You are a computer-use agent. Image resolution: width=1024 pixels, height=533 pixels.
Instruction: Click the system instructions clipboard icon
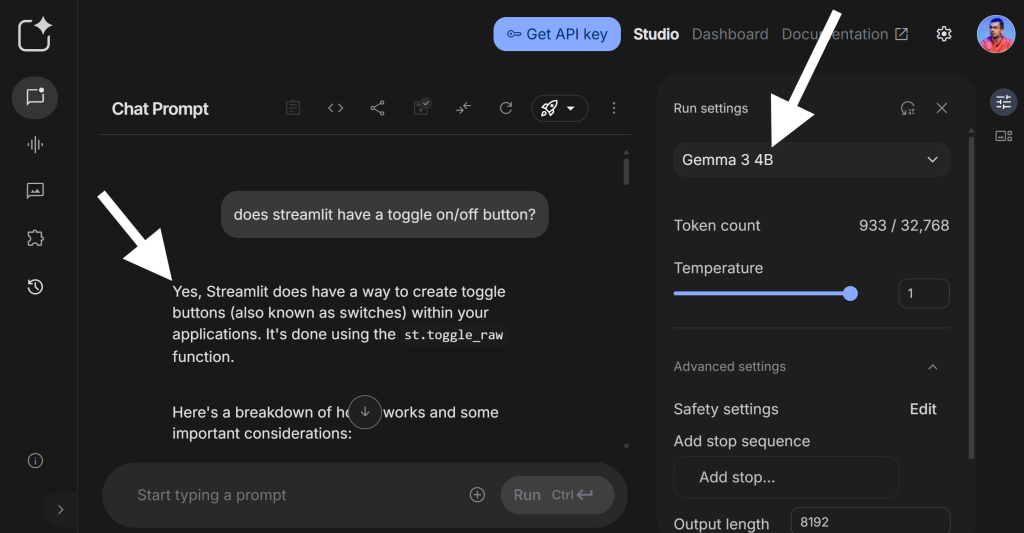[x=293, y=108]
